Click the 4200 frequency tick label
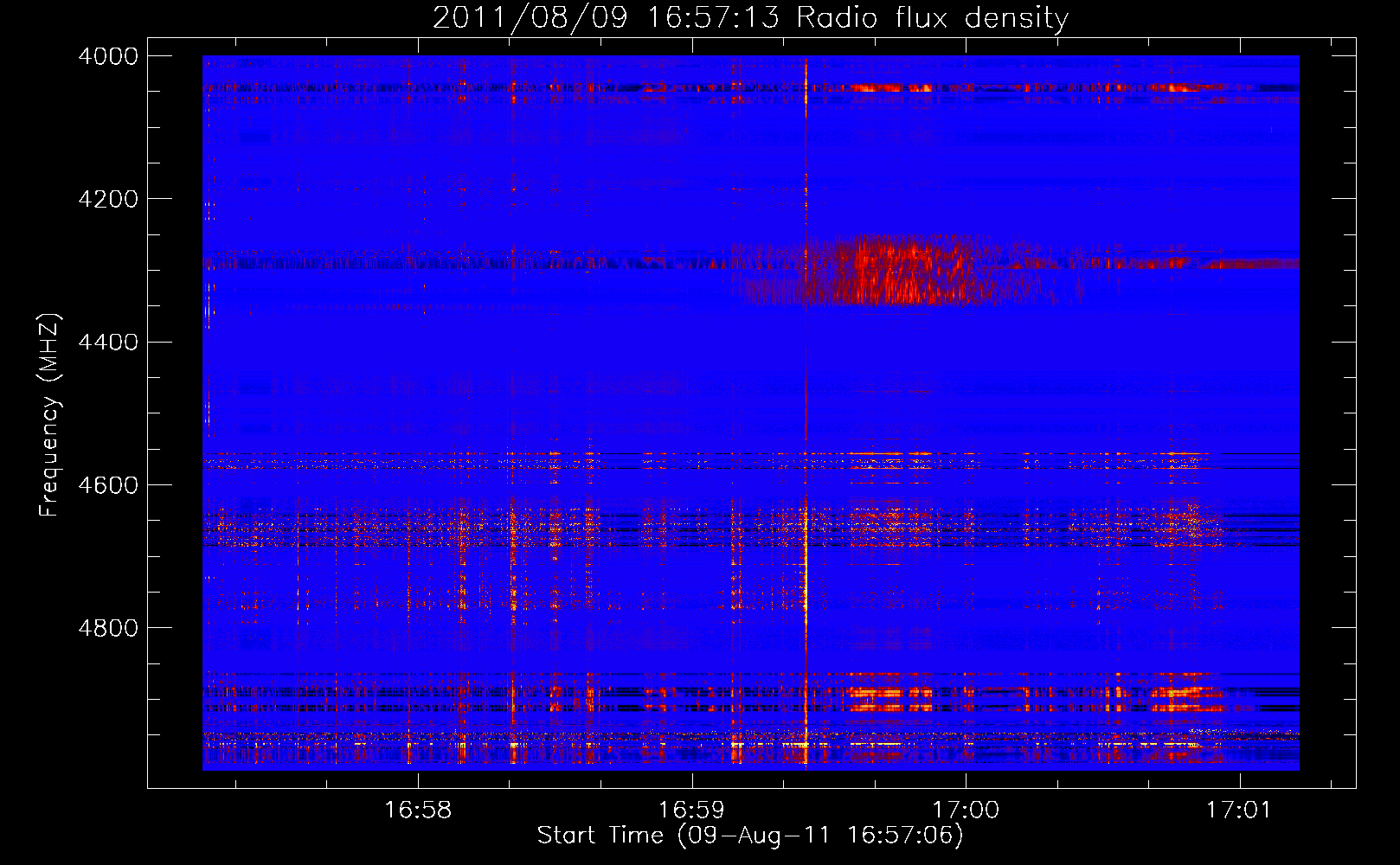This screenshot has width=1400, height=865. point(108,199)
